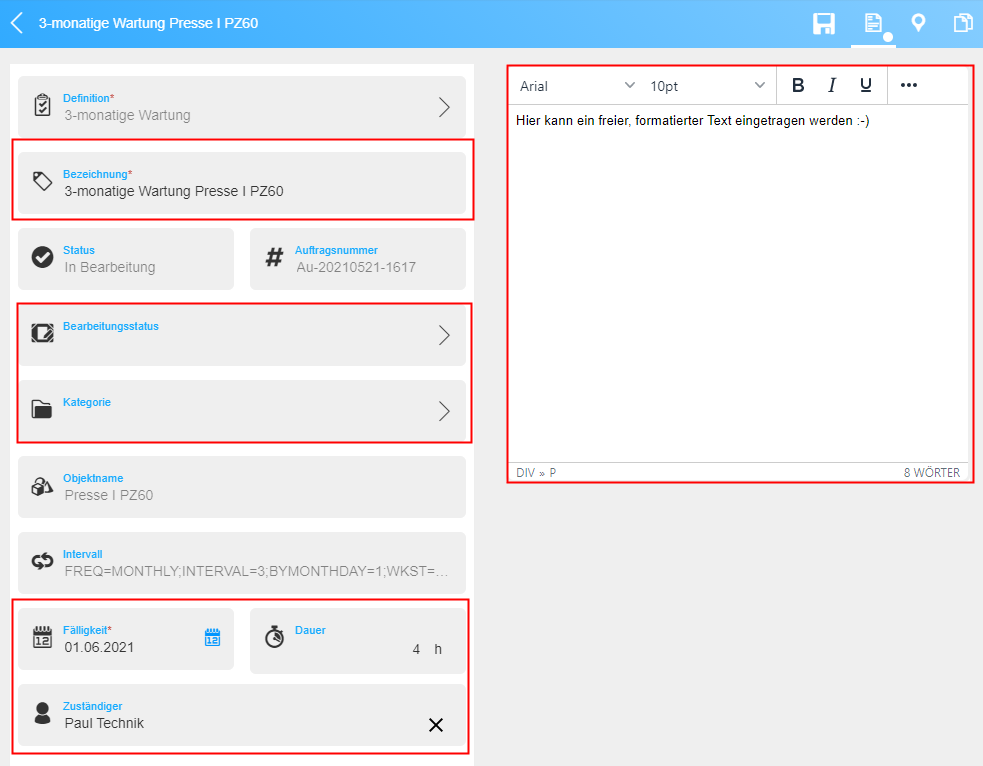Click the Definition clipboard icon
This screenshot has height=766, width=983.
[x=42, y=105]
